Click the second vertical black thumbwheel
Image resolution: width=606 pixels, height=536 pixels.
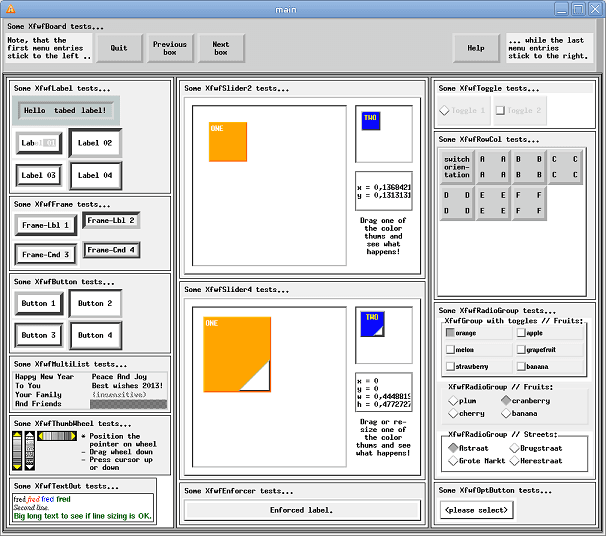click(x=30, y=451)
